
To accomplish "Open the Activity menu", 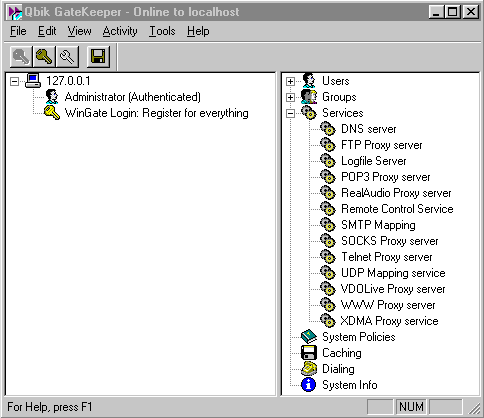I will click(120, 31).
